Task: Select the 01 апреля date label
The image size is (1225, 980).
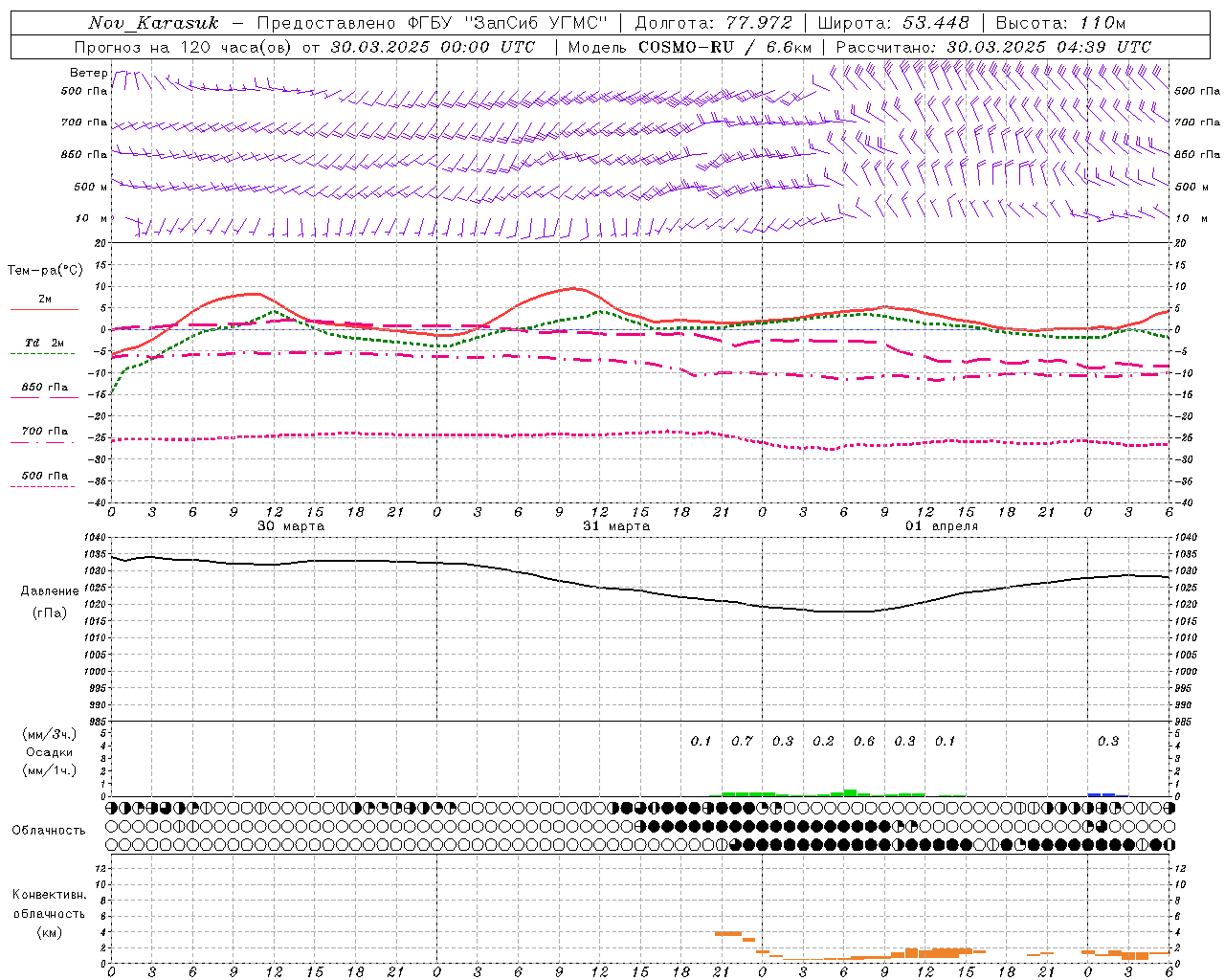Action: click(942, 526)
